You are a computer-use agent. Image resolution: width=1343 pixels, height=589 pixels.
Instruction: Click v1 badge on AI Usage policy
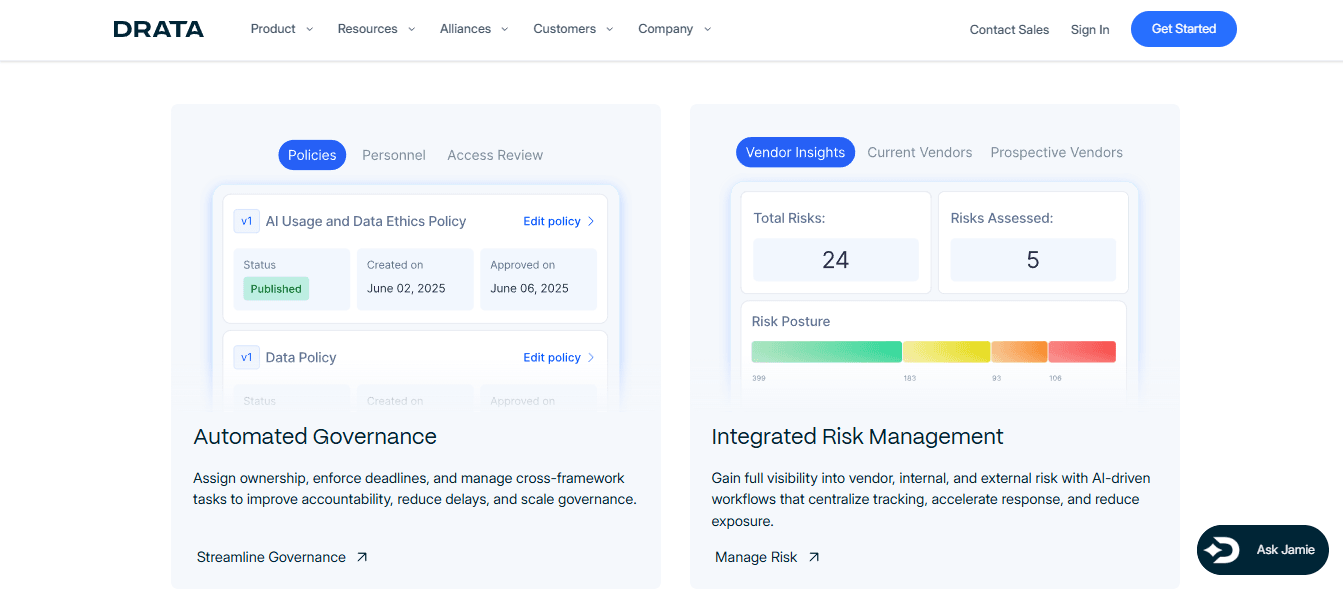point(246,221)
